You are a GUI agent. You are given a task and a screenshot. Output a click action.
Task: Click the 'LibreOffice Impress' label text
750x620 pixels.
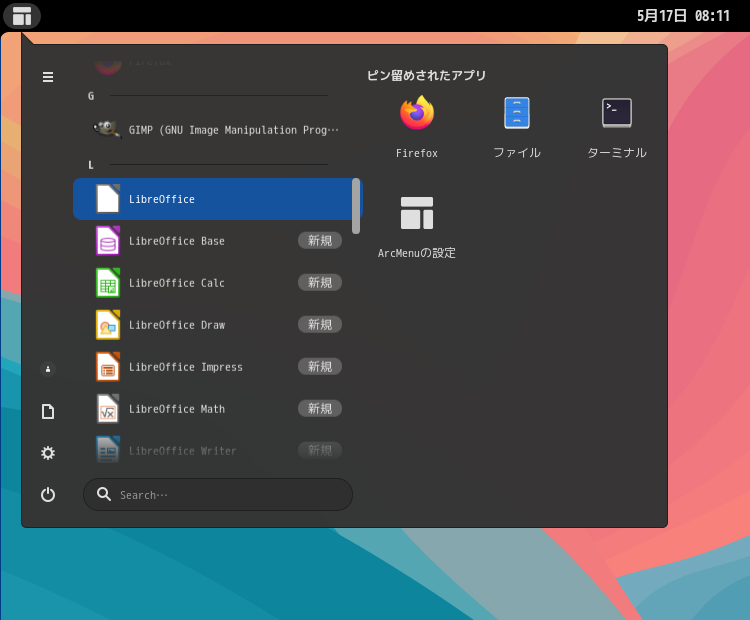click(186, 367)
